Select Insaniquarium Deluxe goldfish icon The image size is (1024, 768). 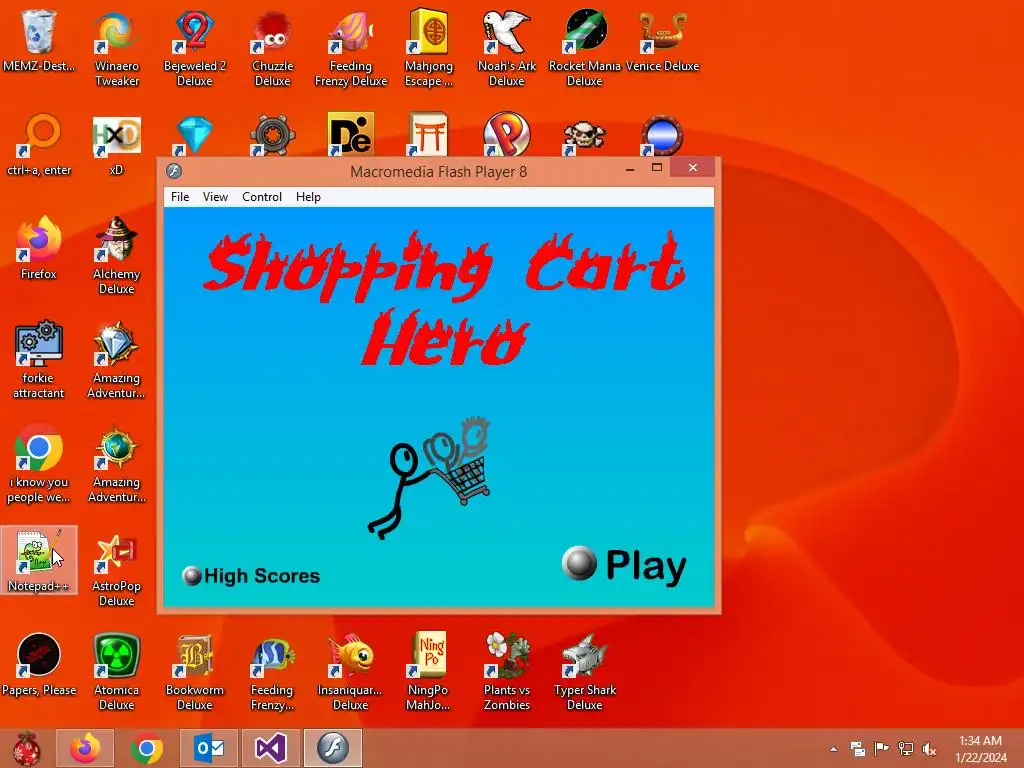tap(351, 672)
